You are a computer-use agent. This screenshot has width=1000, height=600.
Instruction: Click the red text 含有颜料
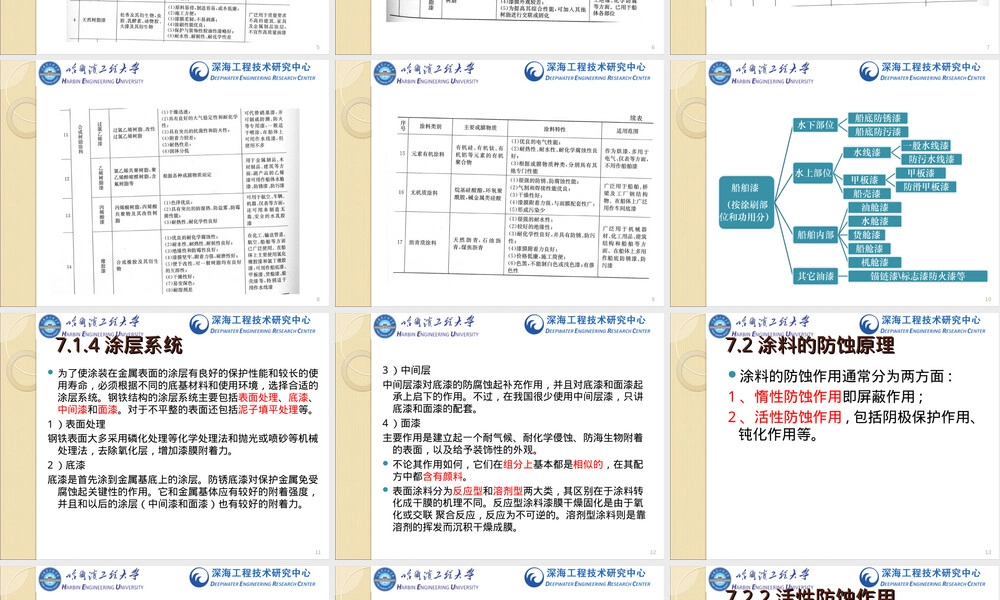(445, 476)
